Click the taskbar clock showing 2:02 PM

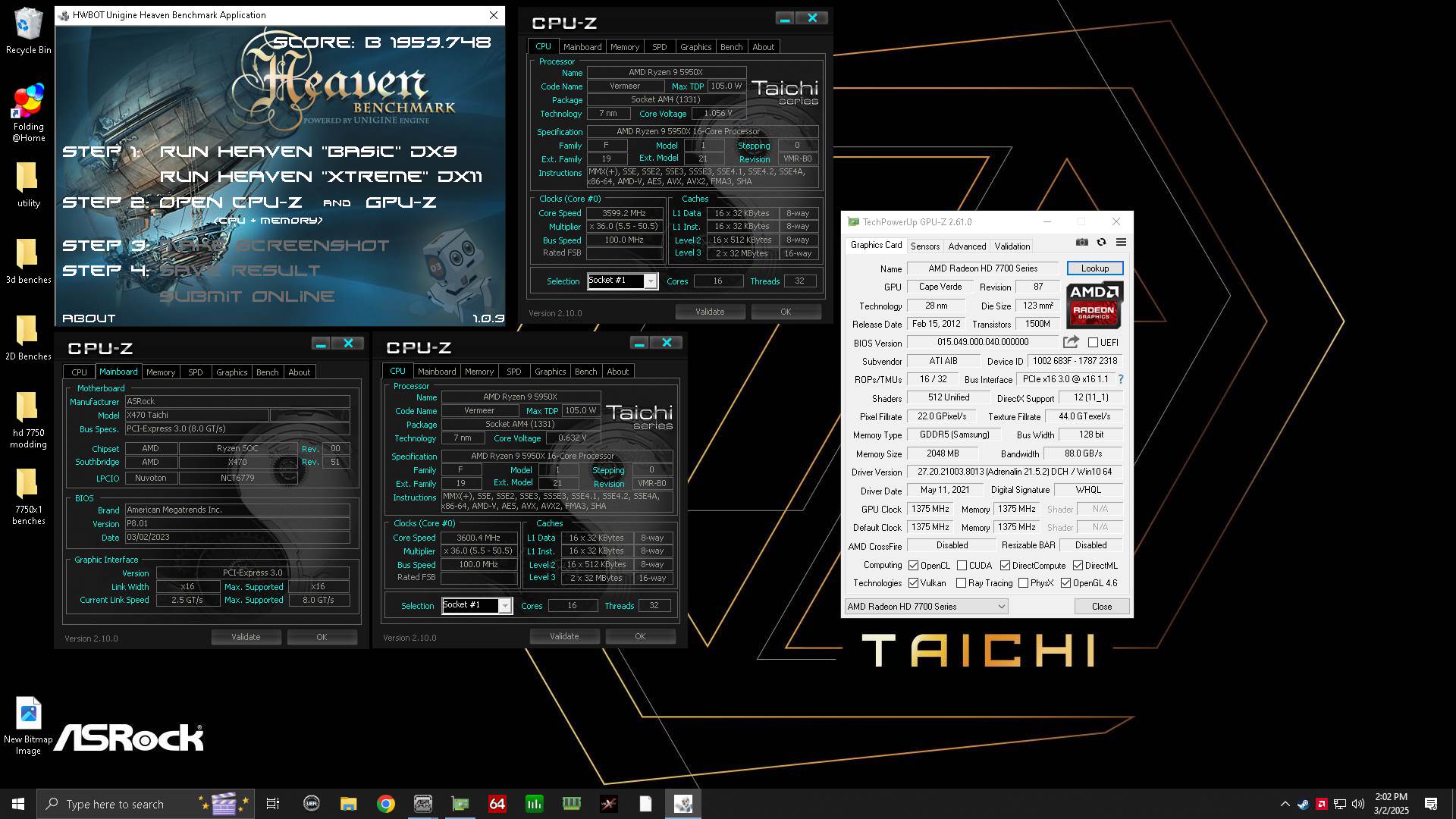coord(1391,804)
